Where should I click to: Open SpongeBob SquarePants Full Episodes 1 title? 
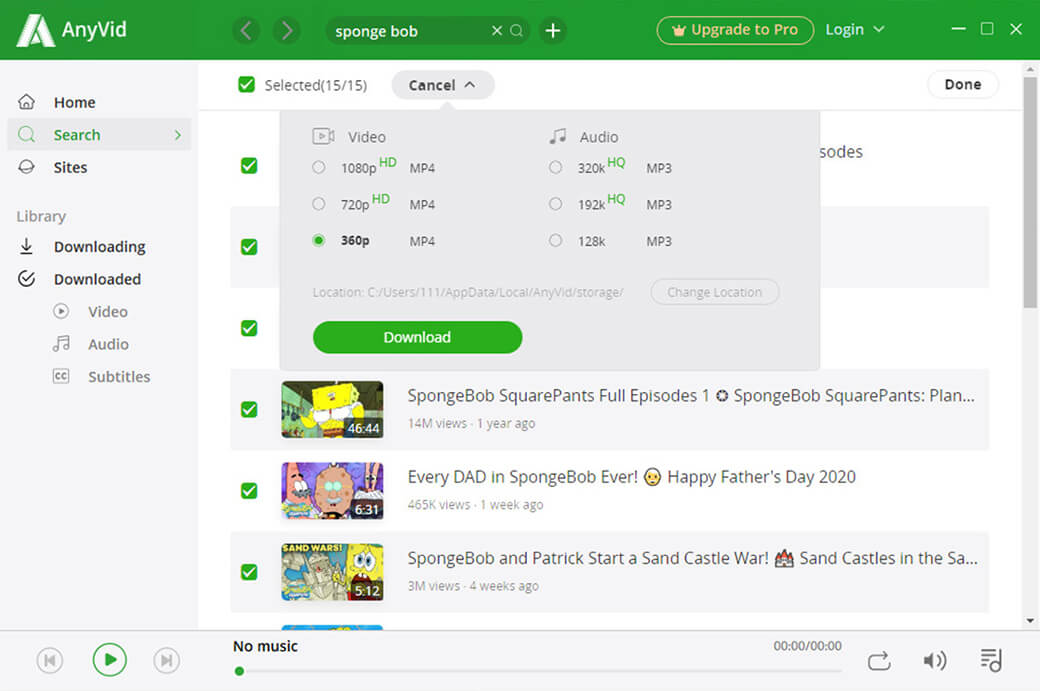[690, 396]
